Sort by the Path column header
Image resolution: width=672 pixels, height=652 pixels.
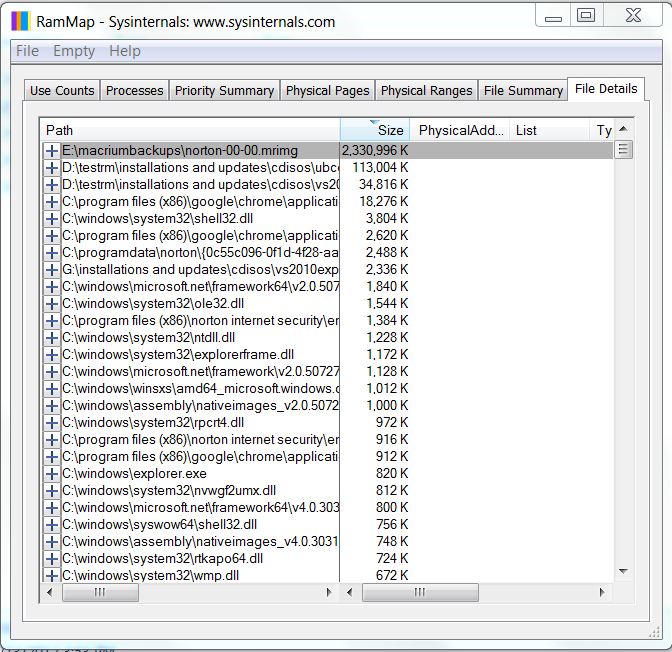tap(190, 130)
